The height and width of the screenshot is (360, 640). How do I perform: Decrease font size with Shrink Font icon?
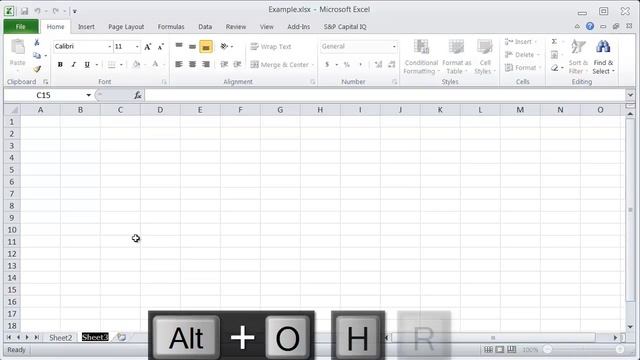point(161,47)
